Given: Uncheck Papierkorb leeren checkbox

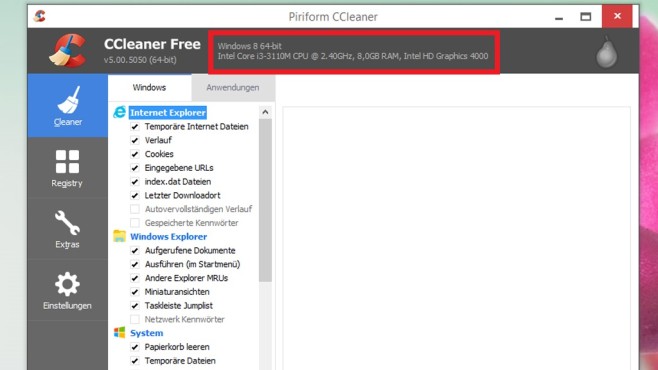Looking at the screenshot, I should [135, 347].
